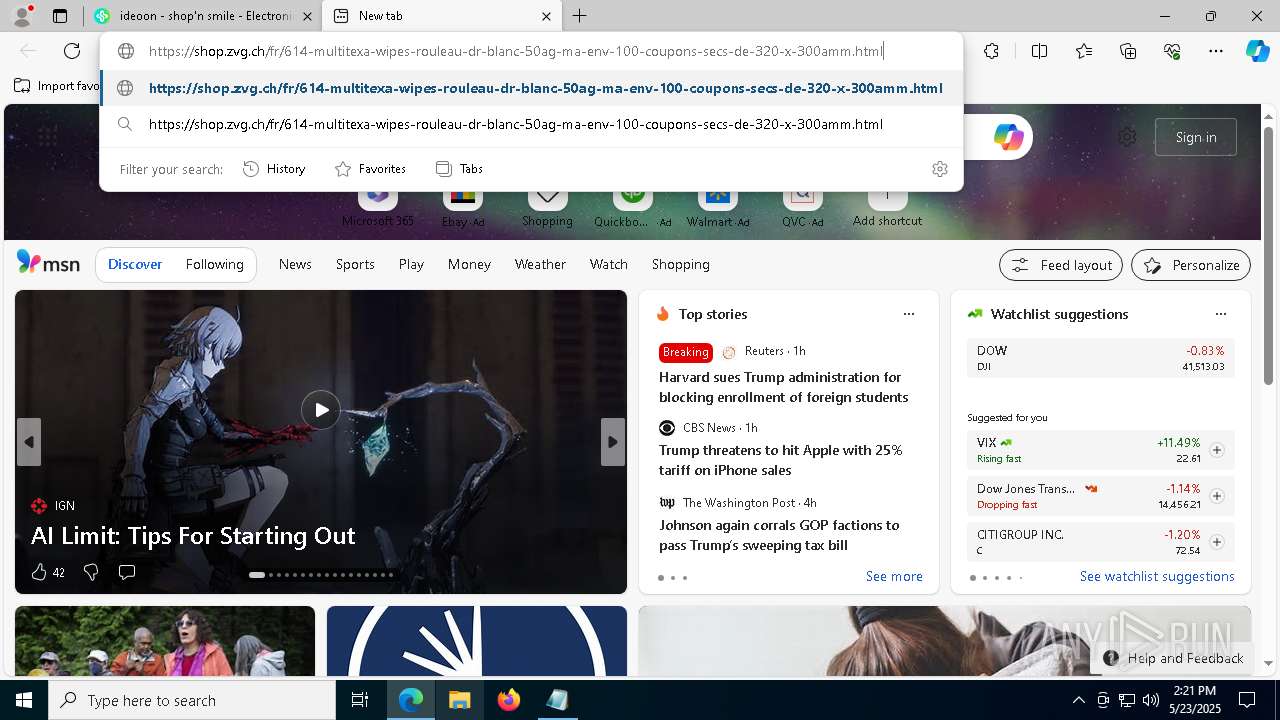Close the ideoon shop'n smile tab

[307, 16]
